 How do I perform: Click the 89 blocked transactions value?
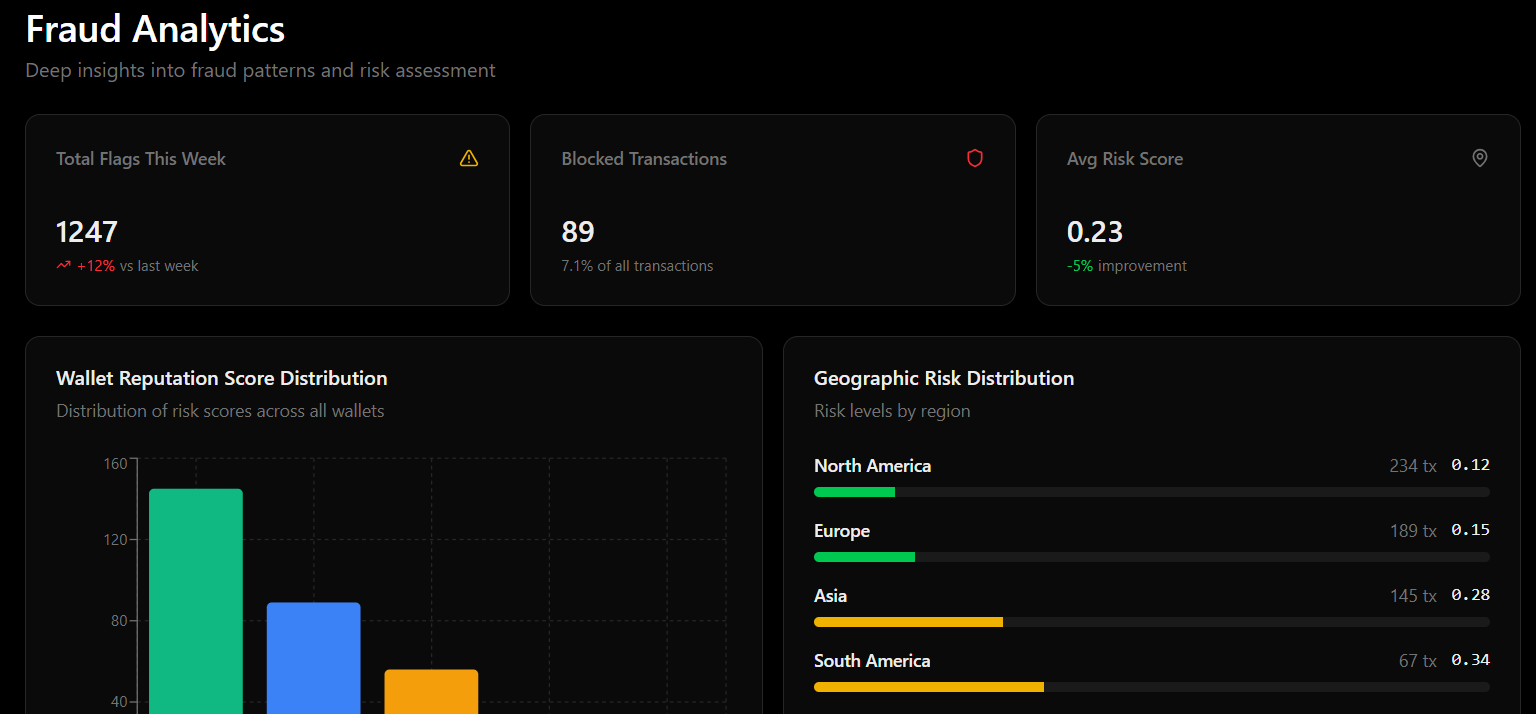tap(578, 232)
